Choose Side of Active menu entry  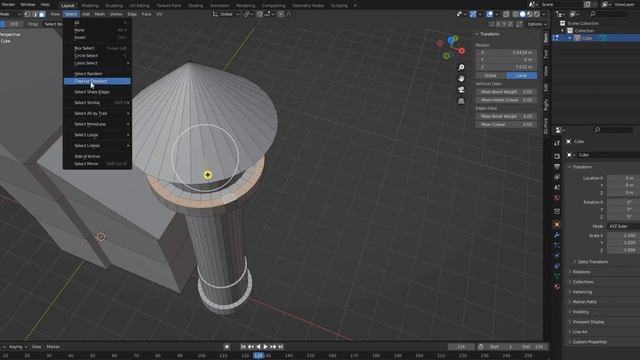(x=97, y=156)
